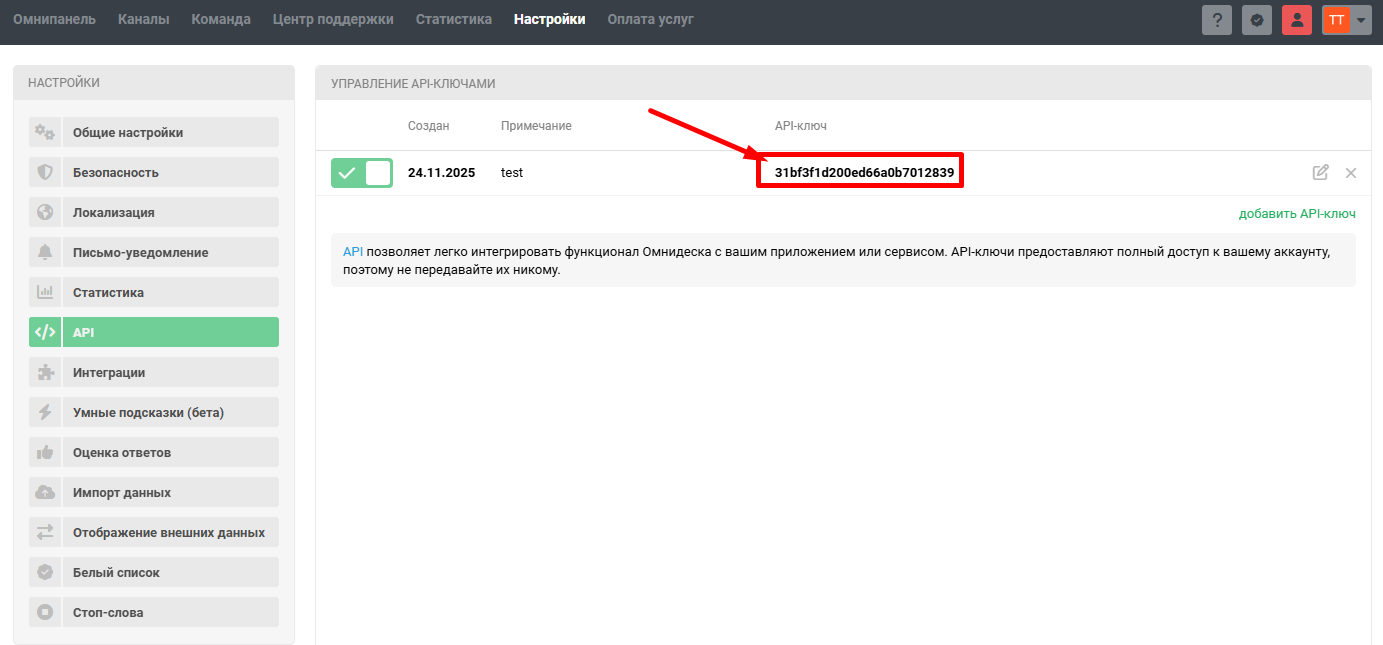1383x645 pixels.
Task: Click the gears icon for Общие настройки
Action: coord(45,132)
